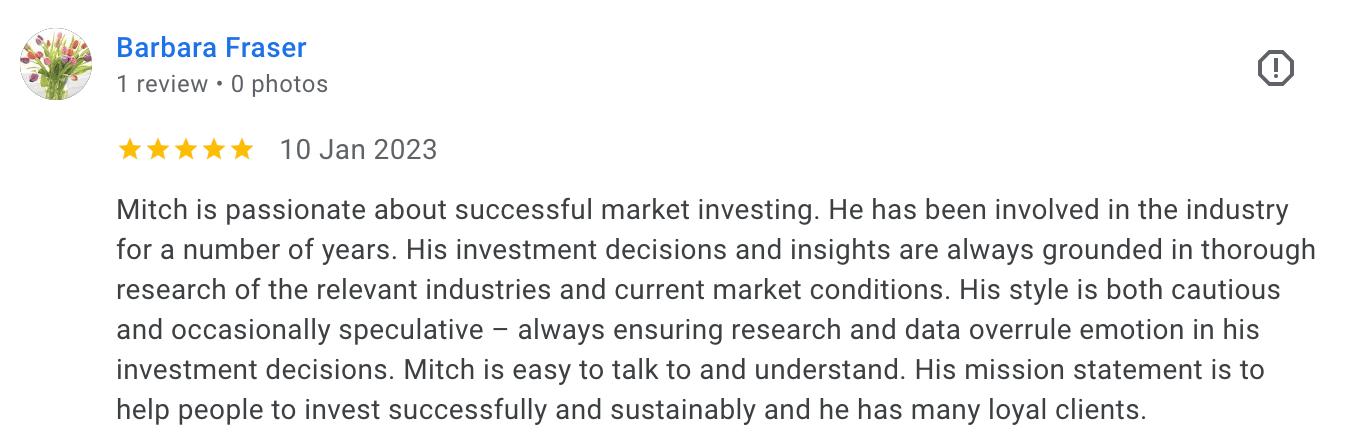The image size is (1362, 446).
Task: Click the fifth rating star
Action: [x=241, y=150]
